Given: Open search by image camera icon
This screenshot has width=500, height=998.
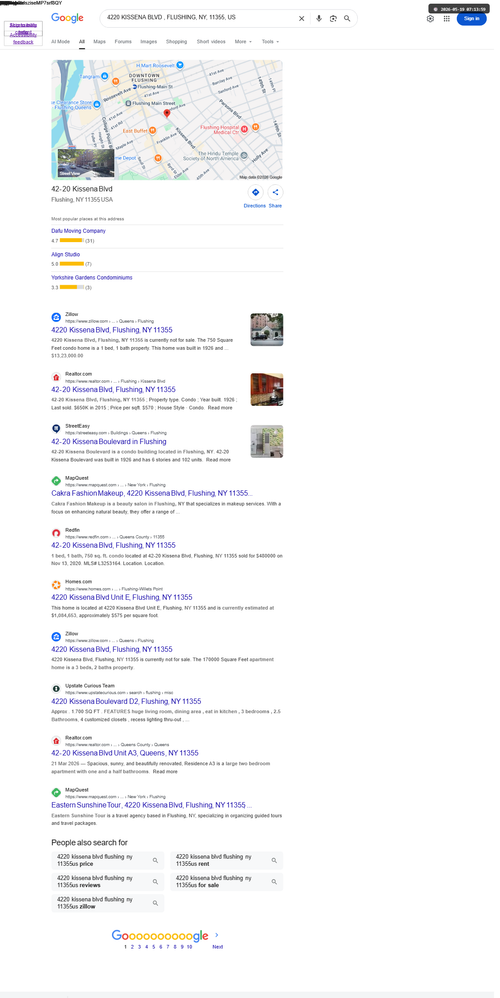Looking at the screenshot, I should (333, 18).
